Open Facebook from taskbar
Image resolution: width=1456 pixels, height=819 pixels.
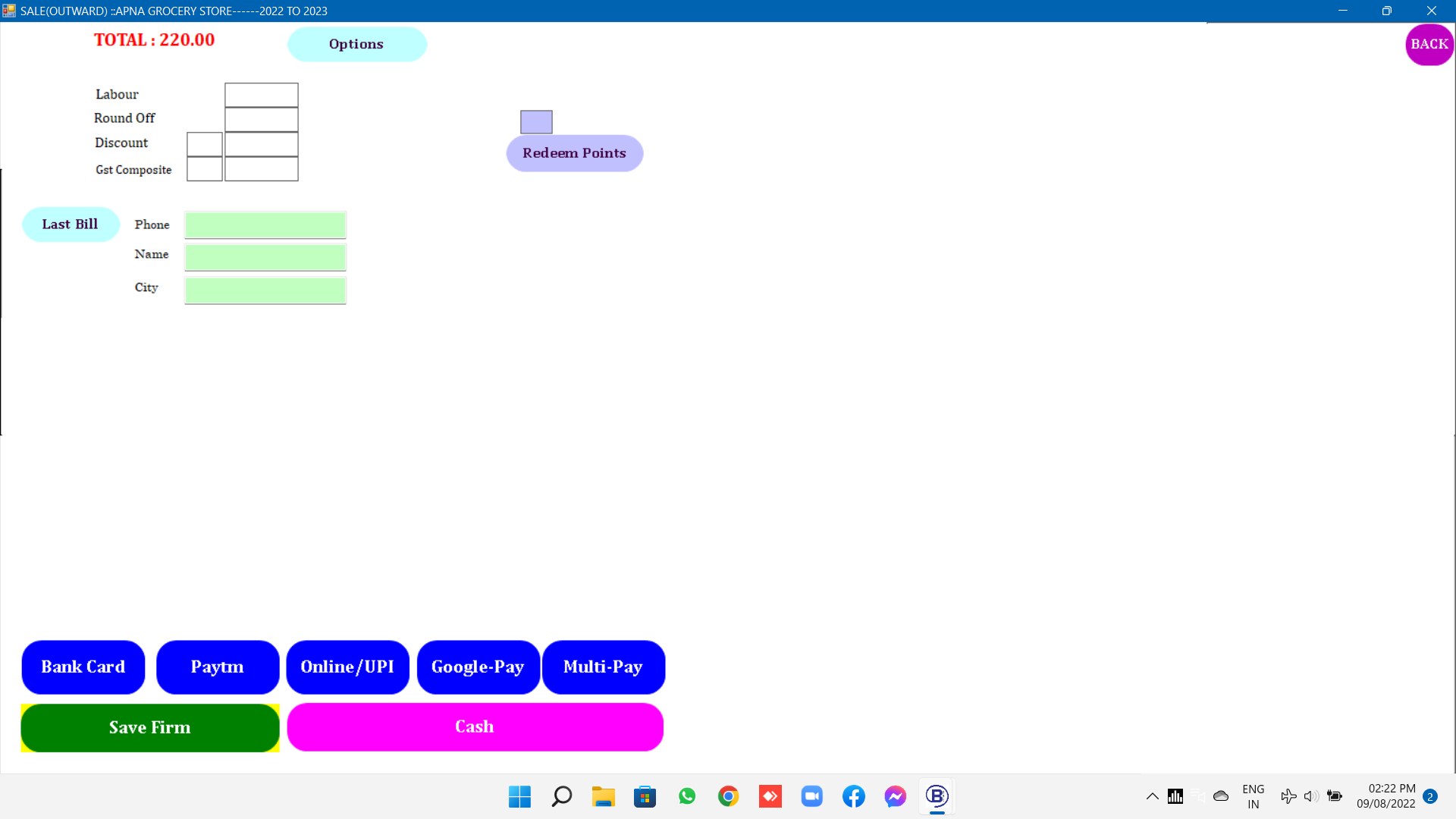click(854, 796)
